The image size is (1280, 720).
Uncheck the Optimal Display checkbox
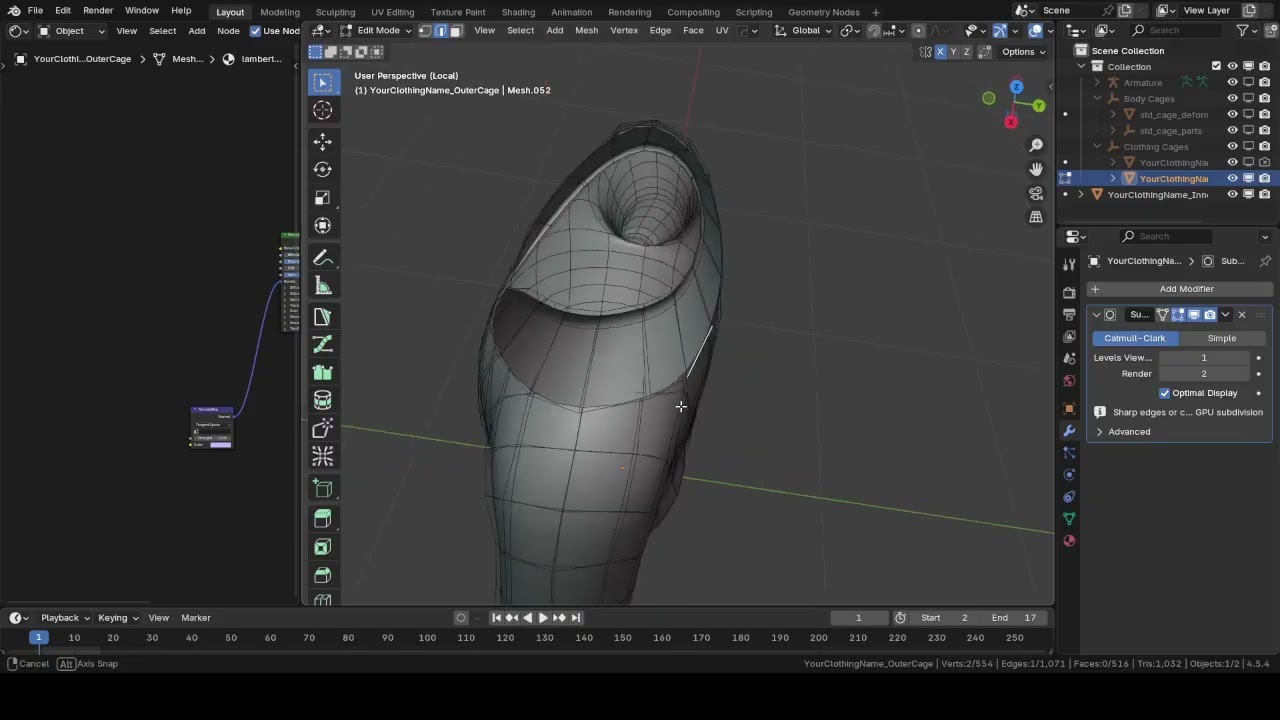tap(1164, 393)
